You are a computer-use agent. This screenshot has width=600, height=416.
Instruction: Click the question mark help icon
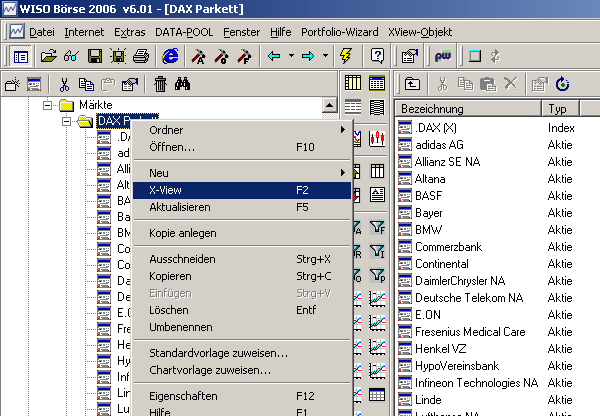(377, 56)
